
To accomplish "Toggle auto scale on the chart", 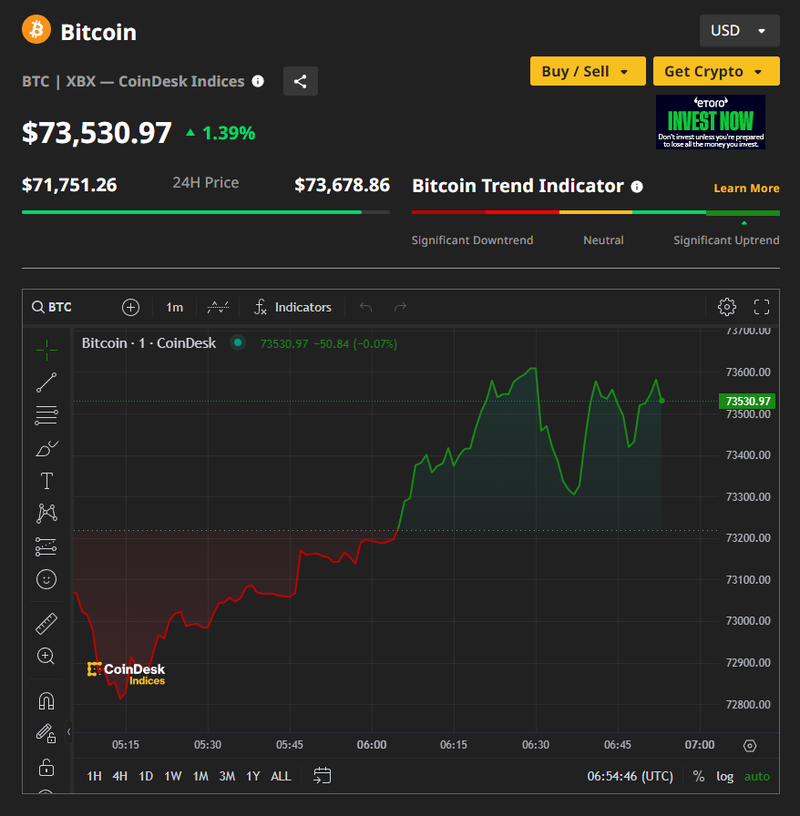I will coord(757,776).
